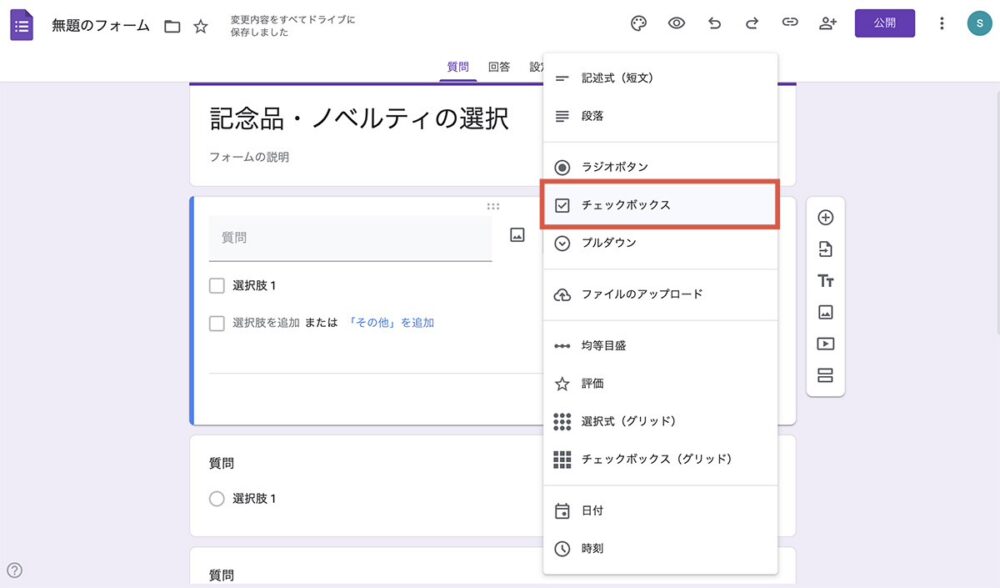Open the 質問 tab
Image resolution: width=1000 pixels, height=588 pixels.
click(458, 67)
